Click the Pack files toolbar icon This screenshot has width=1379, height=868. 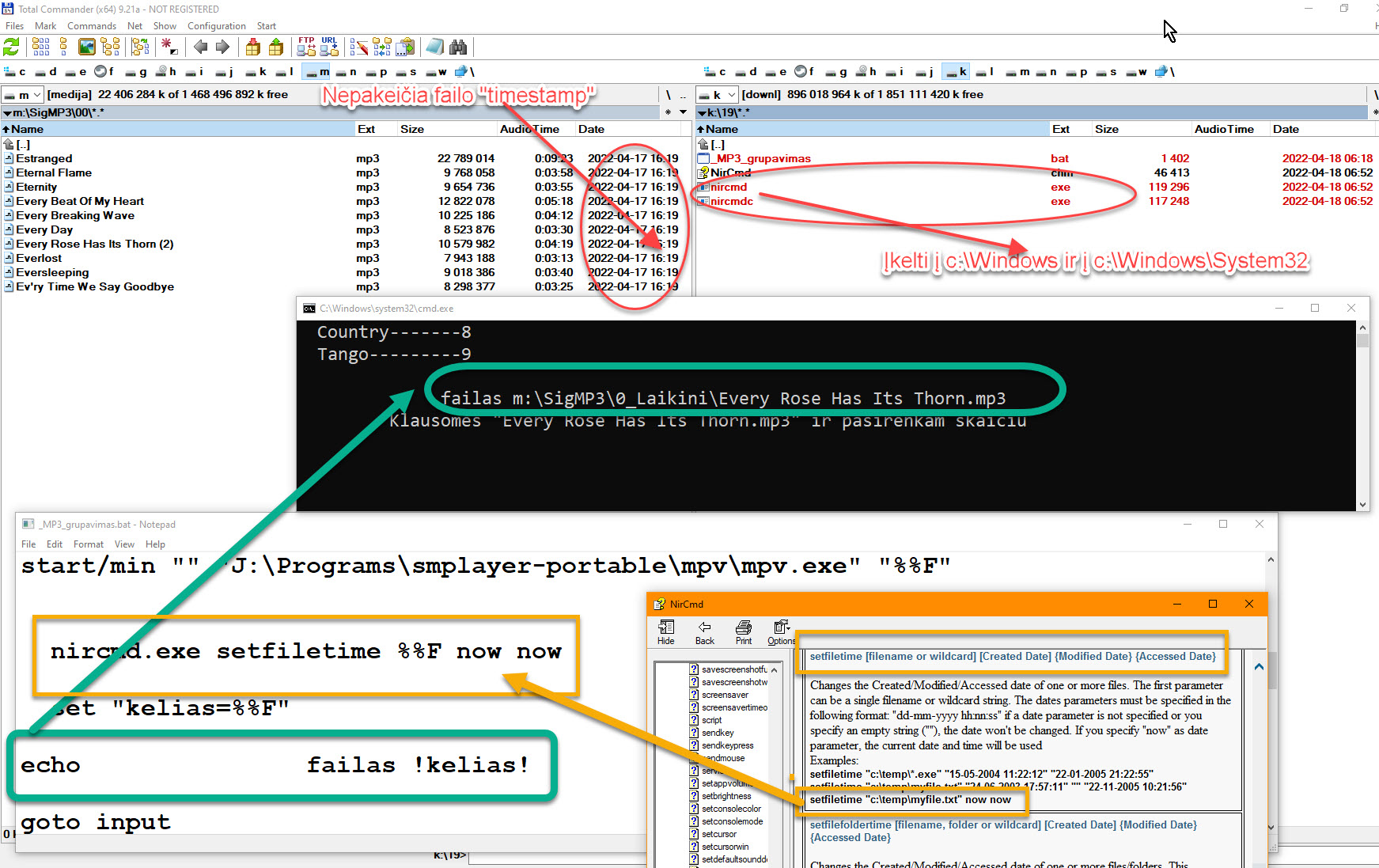253,47
